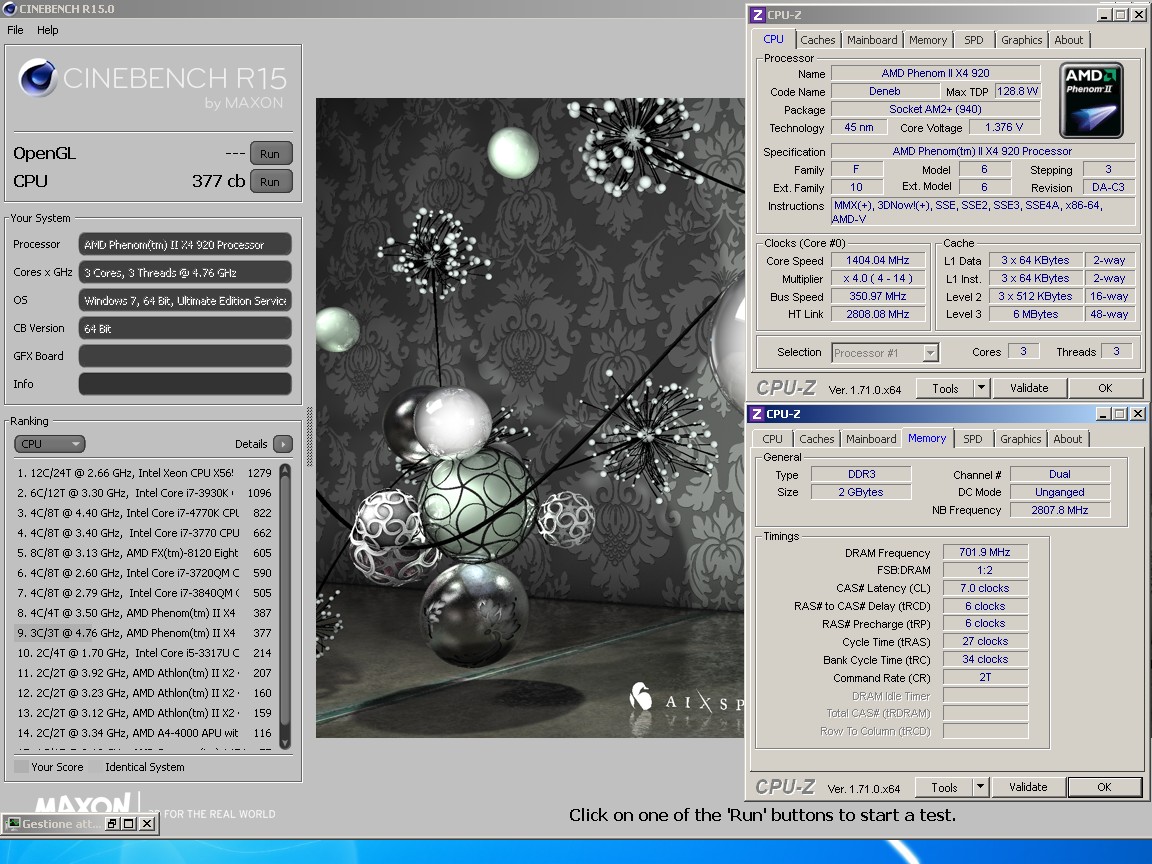
Task: Click OK in upper CPU-Z window
Action: (1105, 389)
